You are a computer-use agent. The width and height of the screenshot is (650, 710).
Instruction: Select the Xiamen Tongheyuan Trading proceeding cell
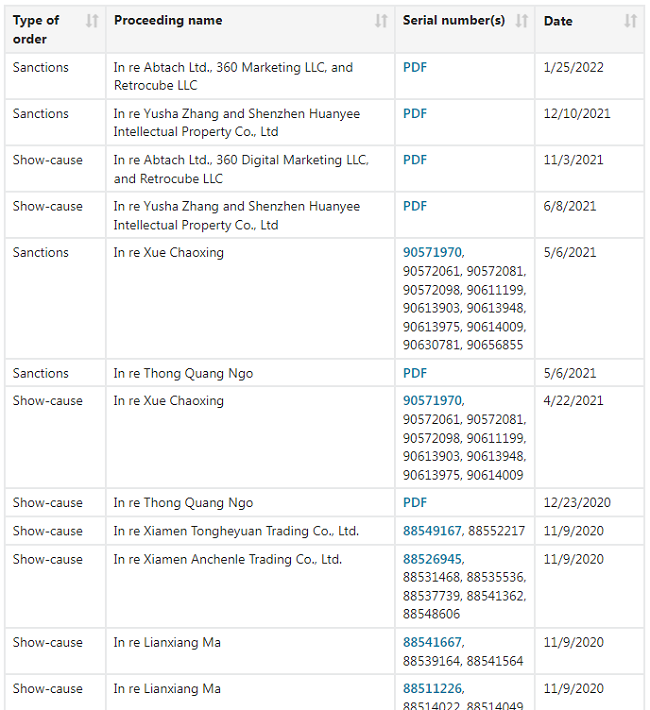[x=236, y=531]
